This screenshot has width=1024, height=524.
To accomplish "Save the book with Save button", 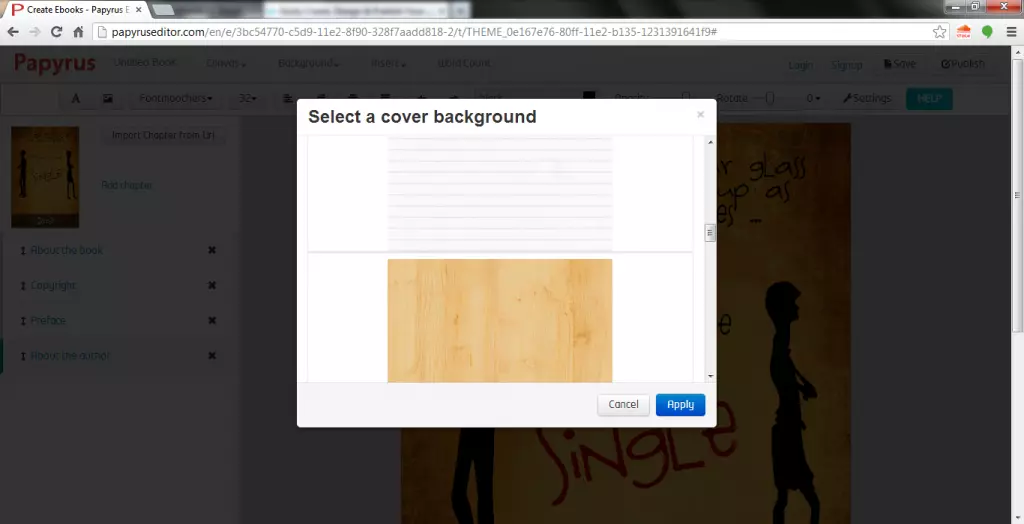I will (x=899, y=64).
